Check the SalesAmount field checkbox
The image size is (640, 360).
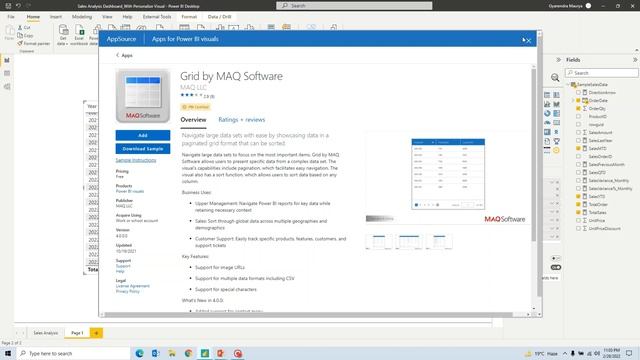click(578, 133)
